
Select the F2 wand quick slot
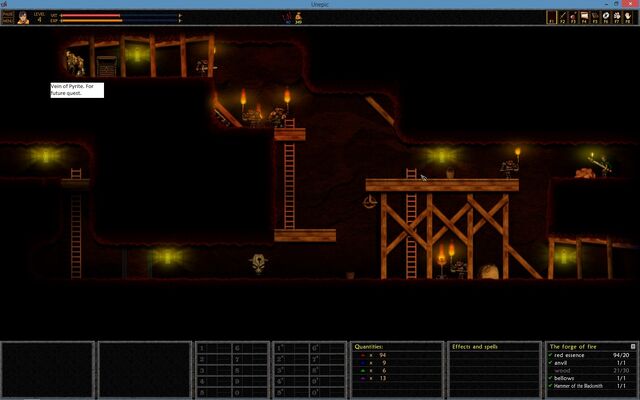[562, 18]
